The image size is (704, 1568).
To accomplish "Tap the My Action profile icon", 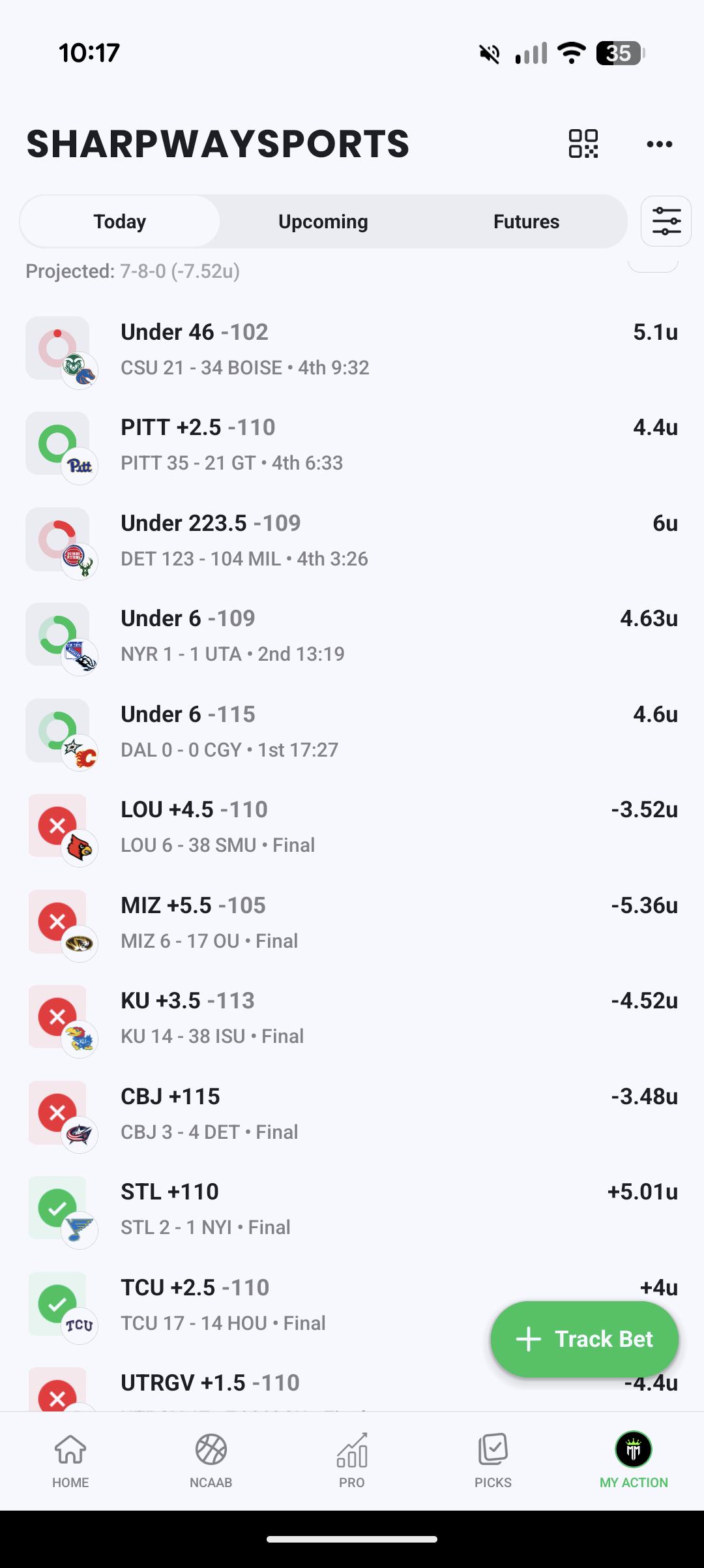I will tap(634, 1449).
